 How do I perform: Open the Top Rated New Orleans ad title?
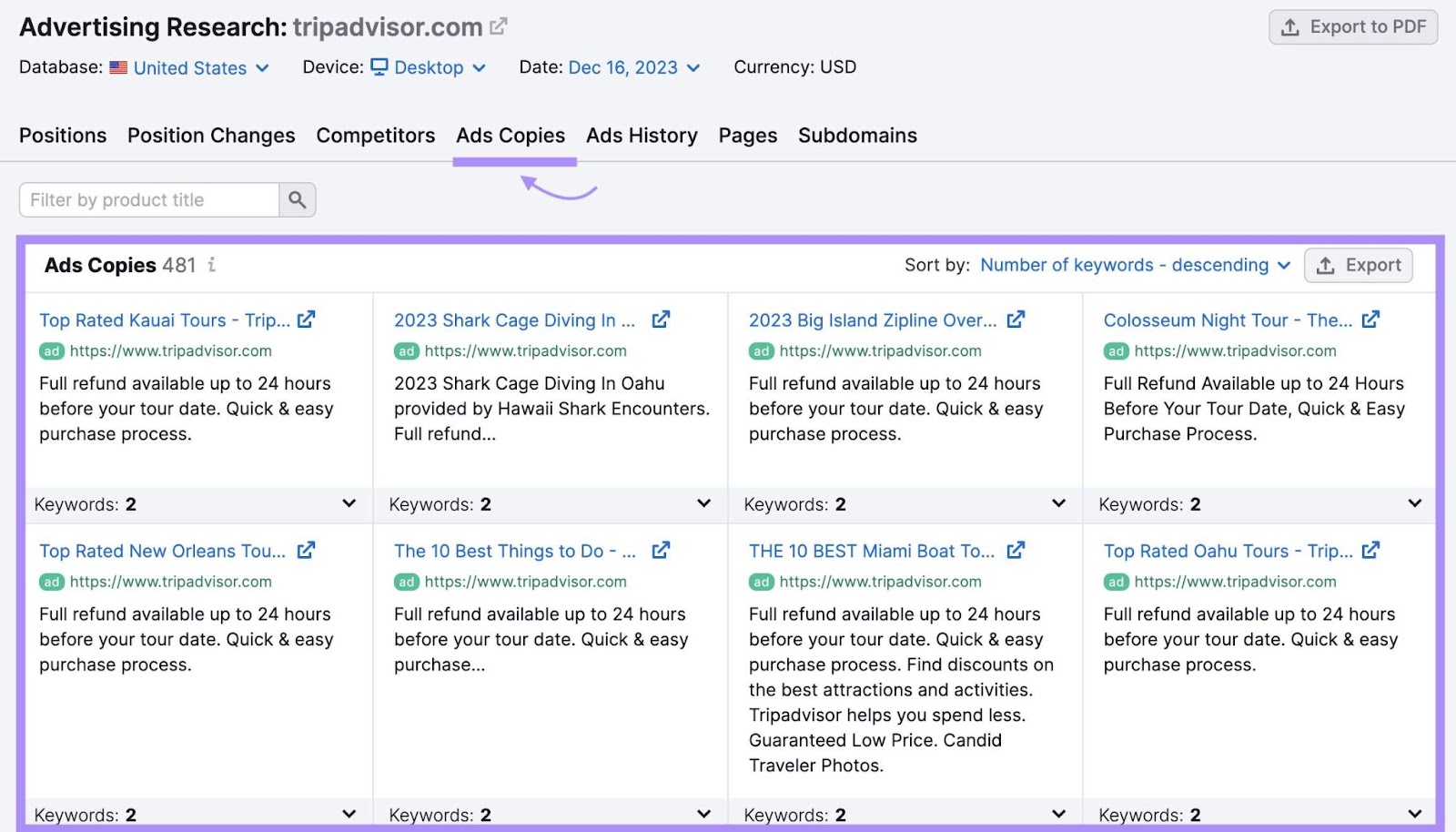pos(162,551)
